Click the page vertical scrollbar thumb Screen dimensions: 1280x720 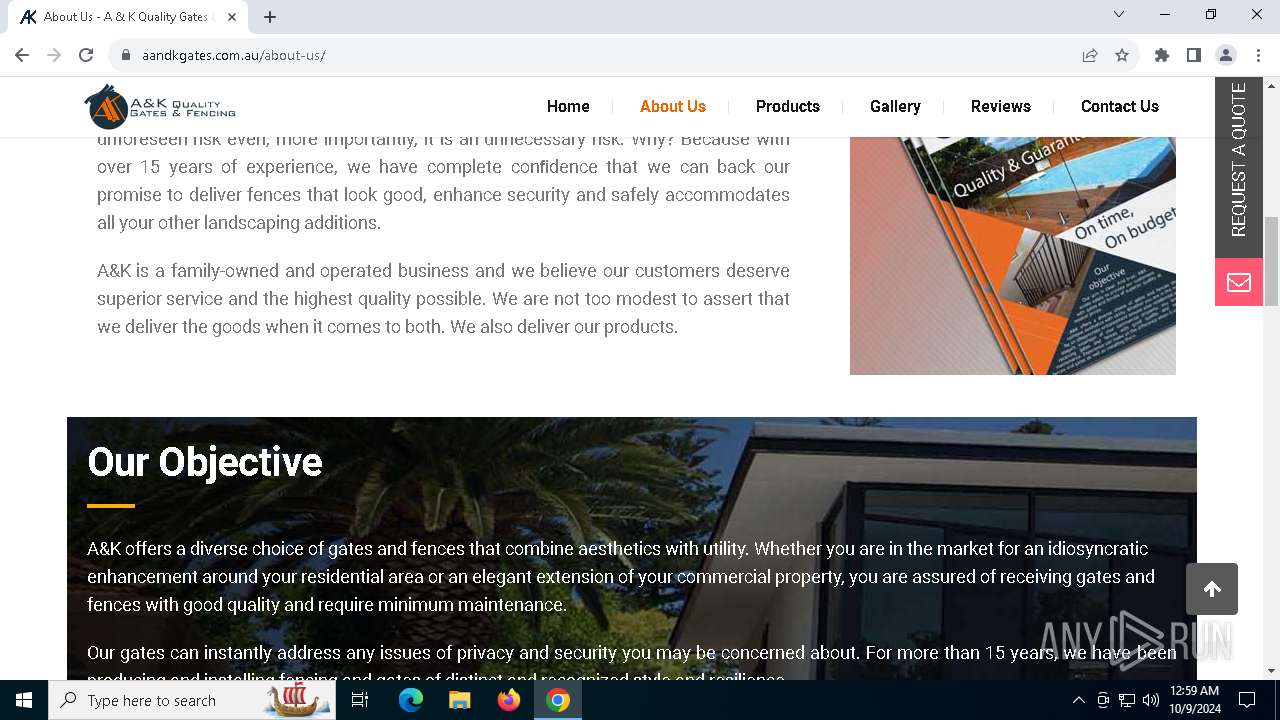click(1272, 261)
